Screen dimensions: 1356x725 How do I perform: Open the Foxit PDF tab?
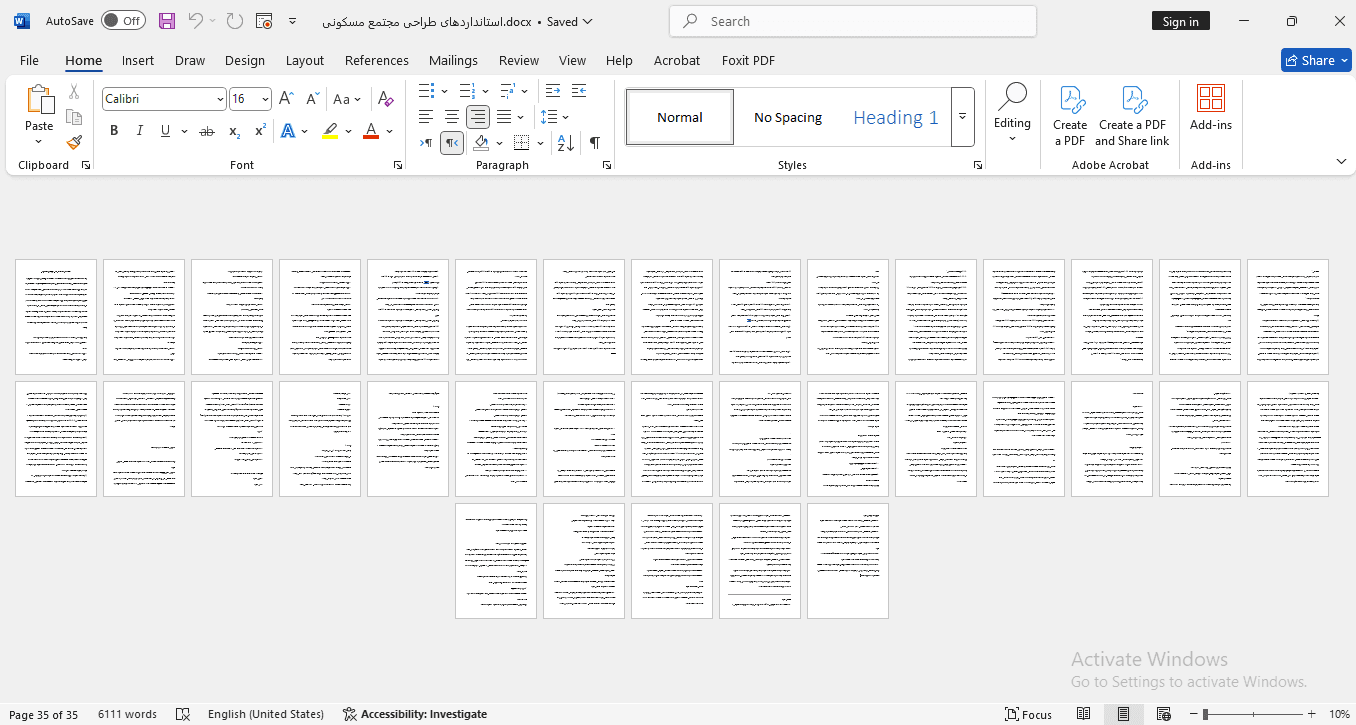point(748,60)
